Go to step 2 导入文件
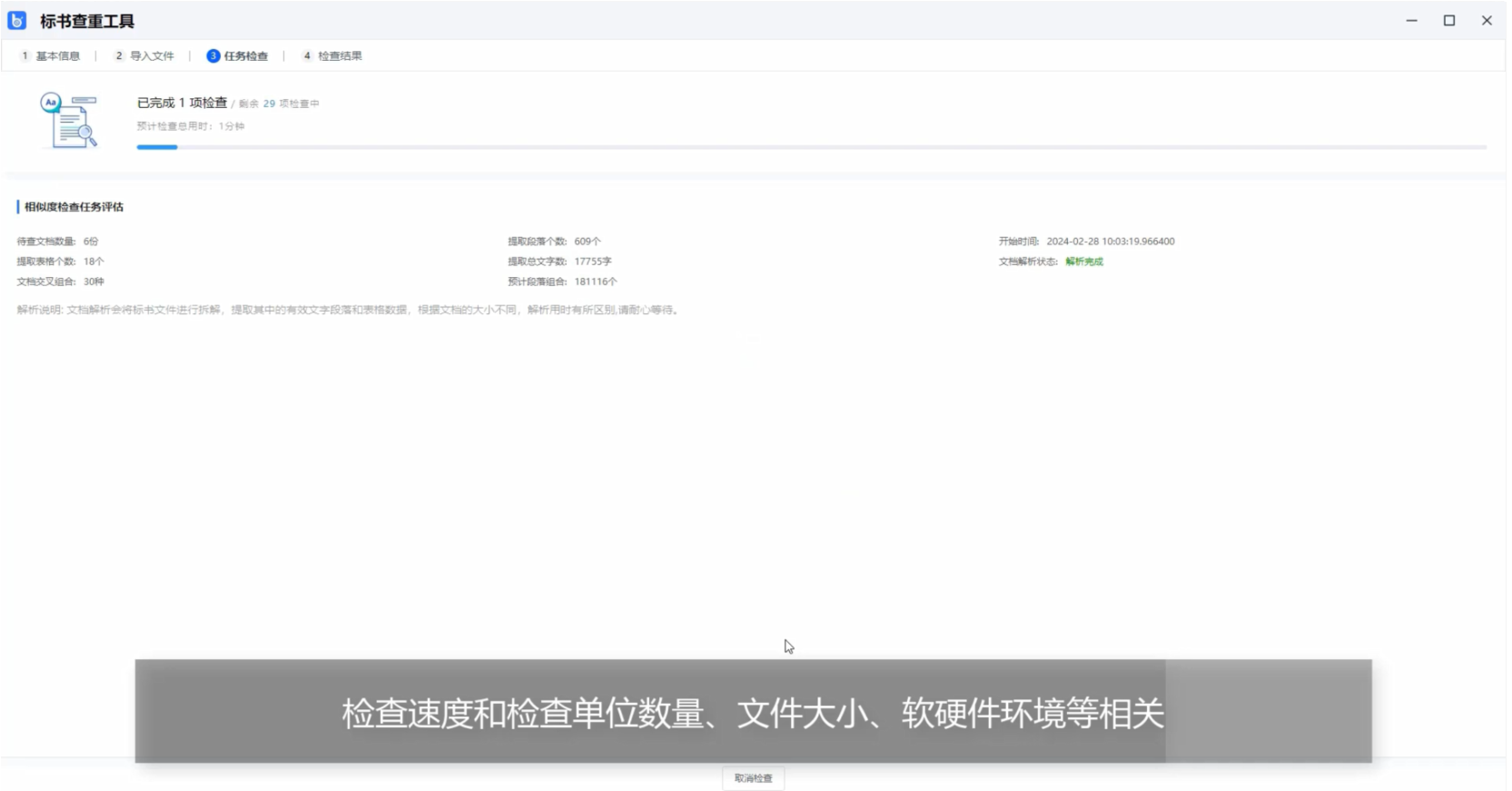This screenshot has height=791, width=1512. 144,55
